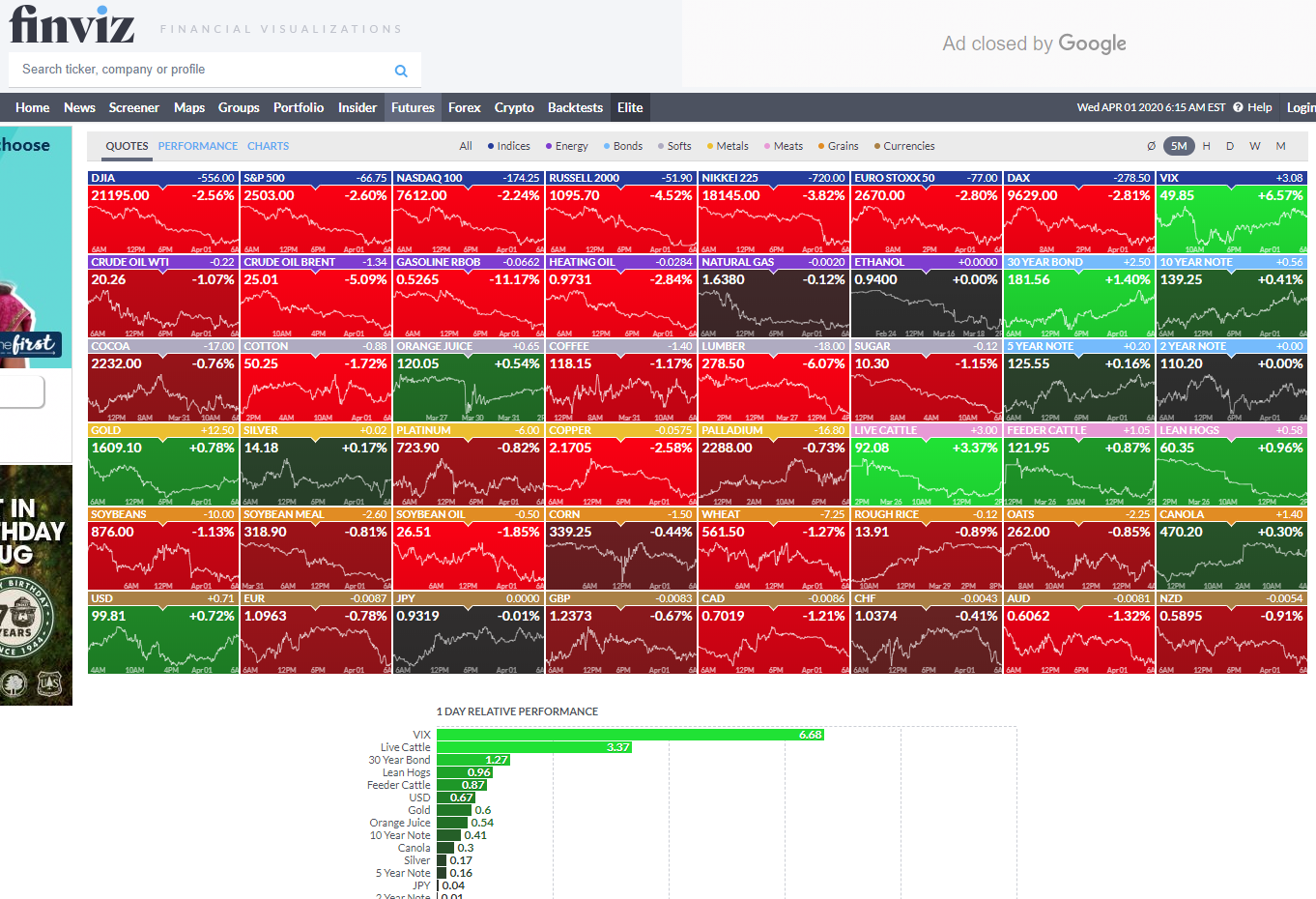Open the LIVE CATTLE tile

click(927, 465)
